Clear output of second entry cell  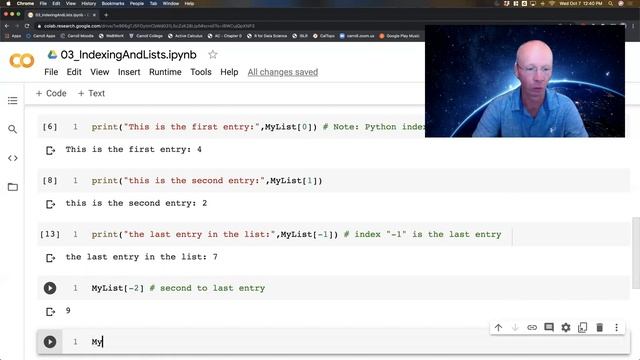click(50, 204)
